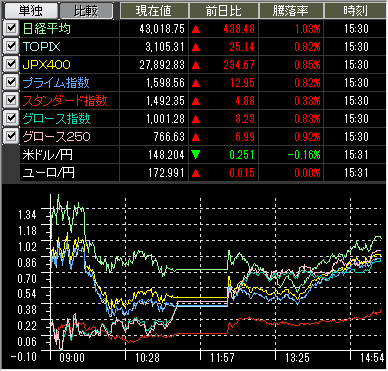
Task: Click the green down arrow for 米ドル/円
Action: click(x=196, y=155)
